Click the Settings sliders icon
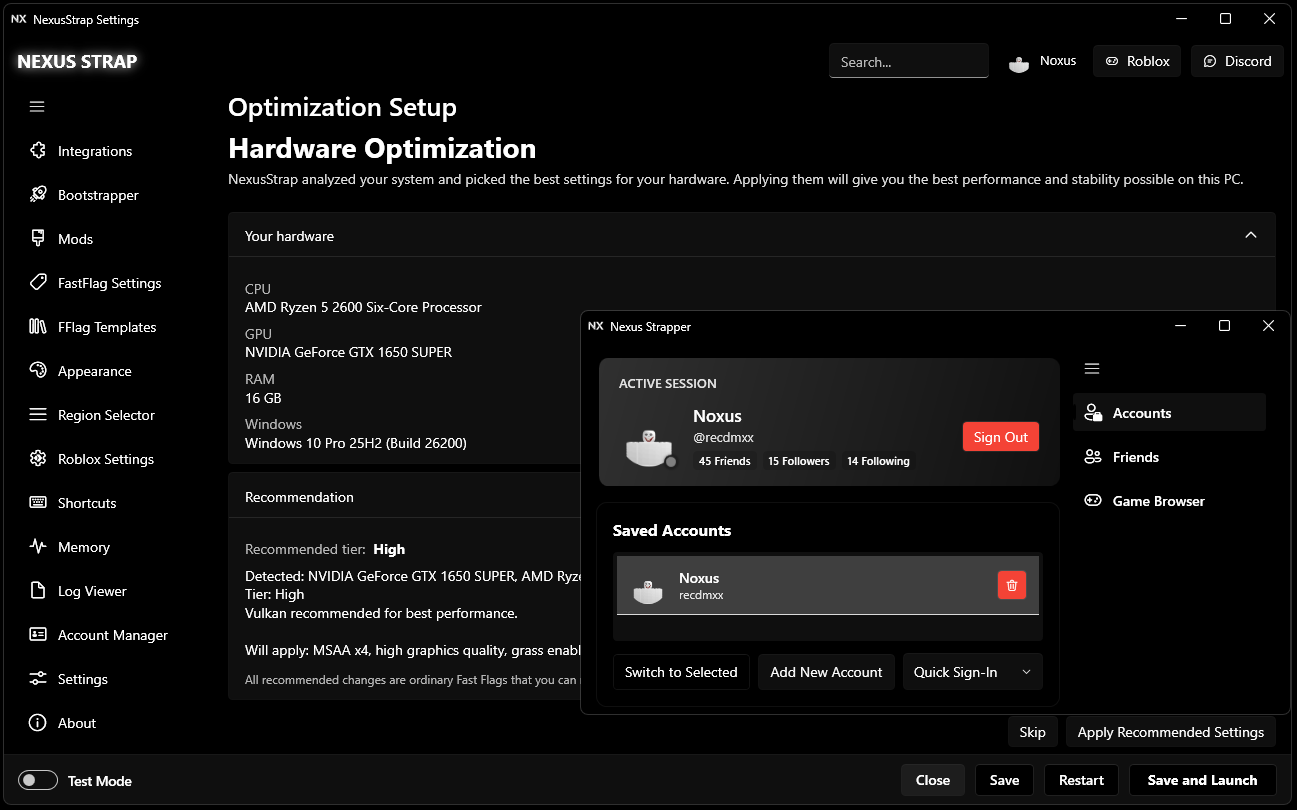The width and height of the screenshot is (1297, 810). pyautogui.click(x=38, y=679)
